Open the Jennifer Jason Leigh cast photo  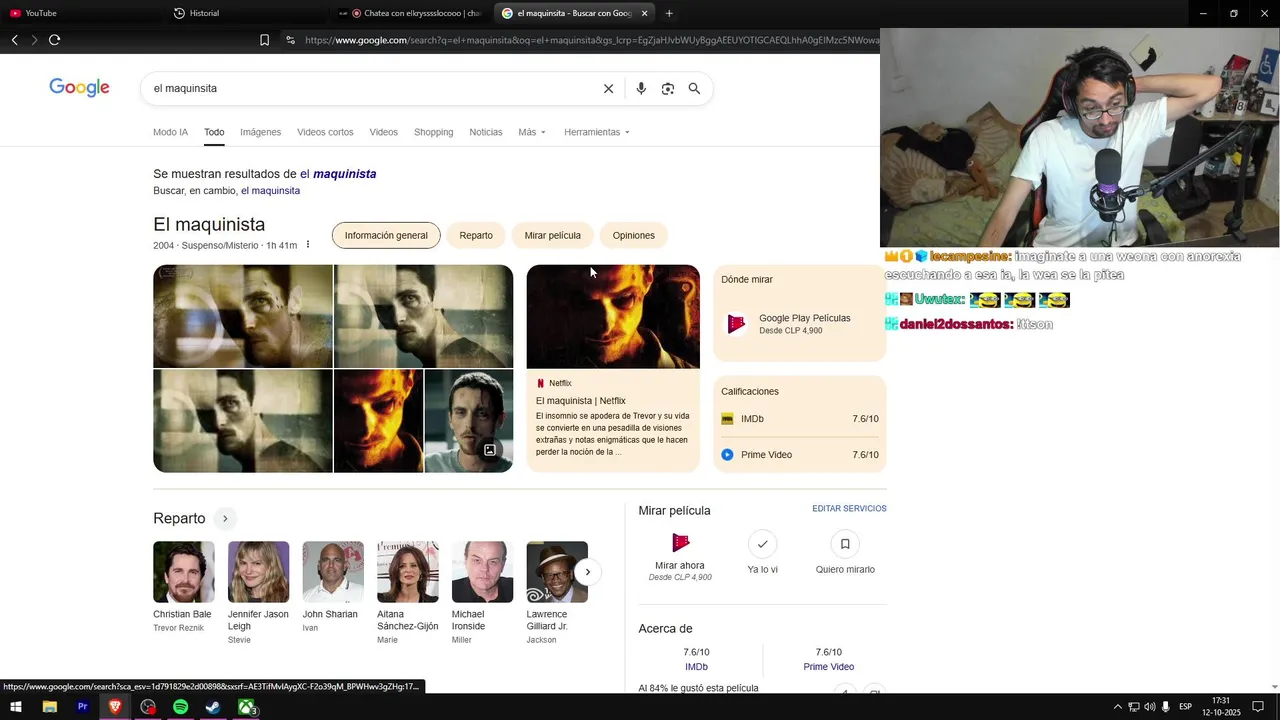(258, 572)
